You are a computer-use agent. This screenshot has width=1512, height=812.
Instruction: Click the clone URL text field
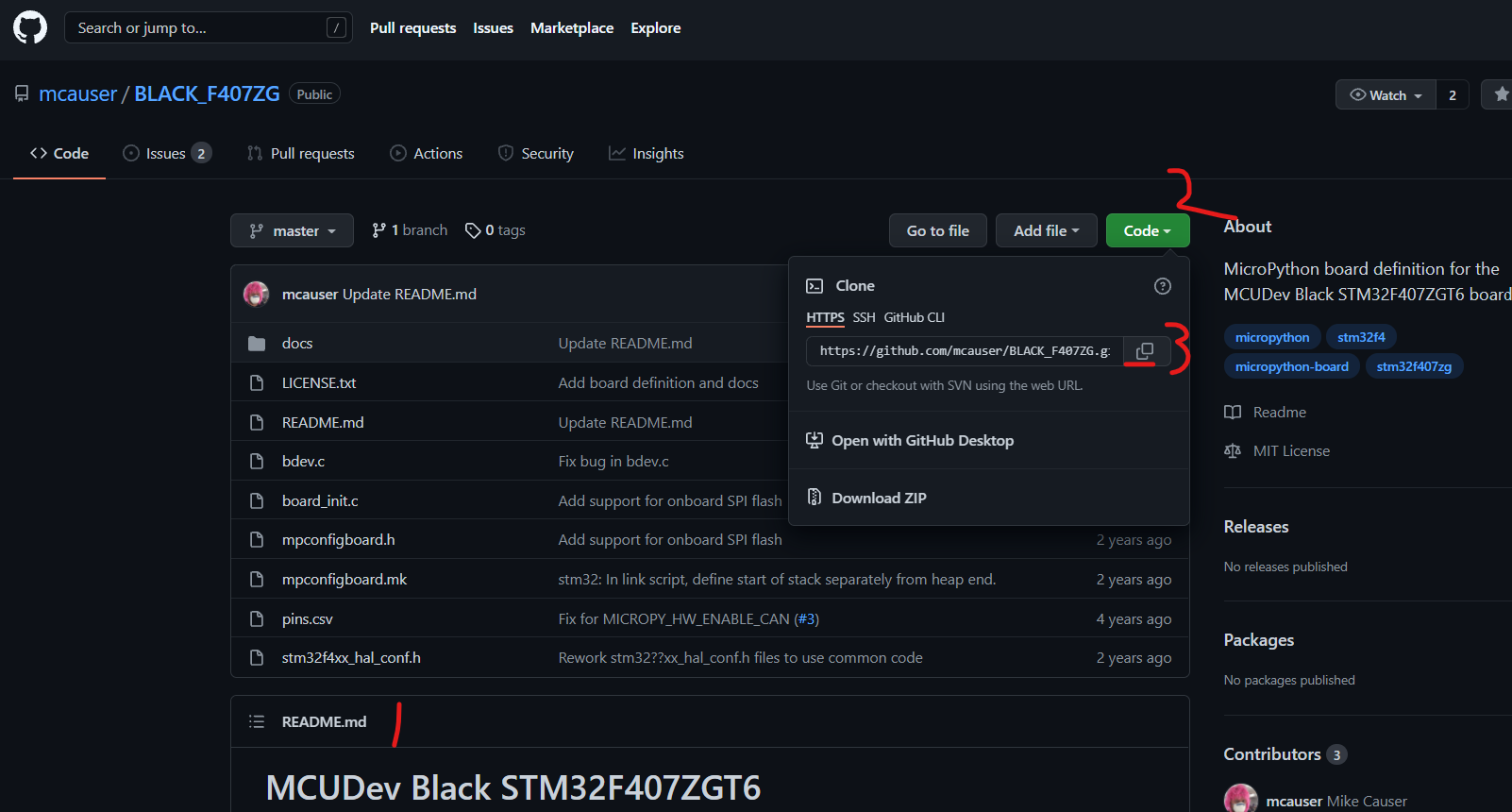click(x=965, y=351)
